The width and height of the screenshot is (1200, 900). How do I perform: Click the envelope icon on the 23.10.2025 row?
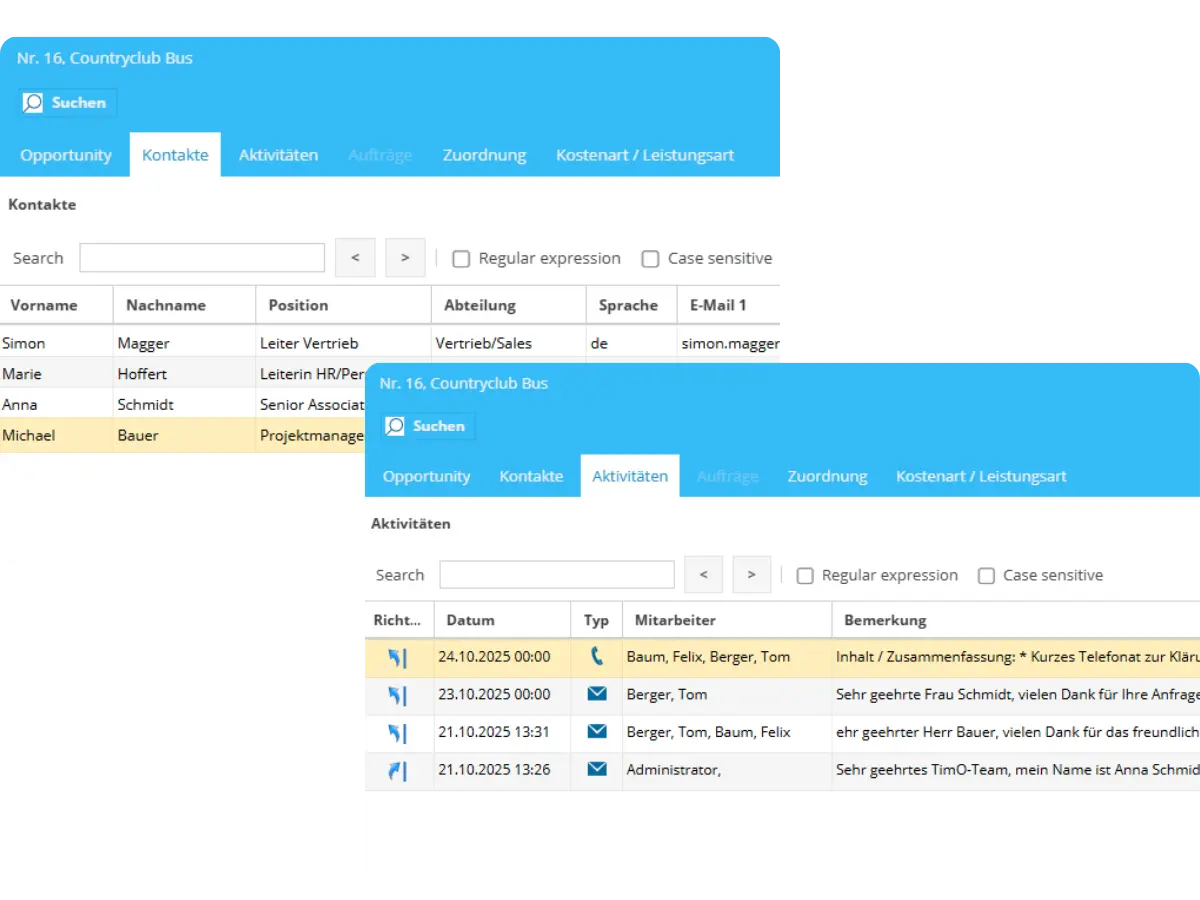tap(597, 694)
